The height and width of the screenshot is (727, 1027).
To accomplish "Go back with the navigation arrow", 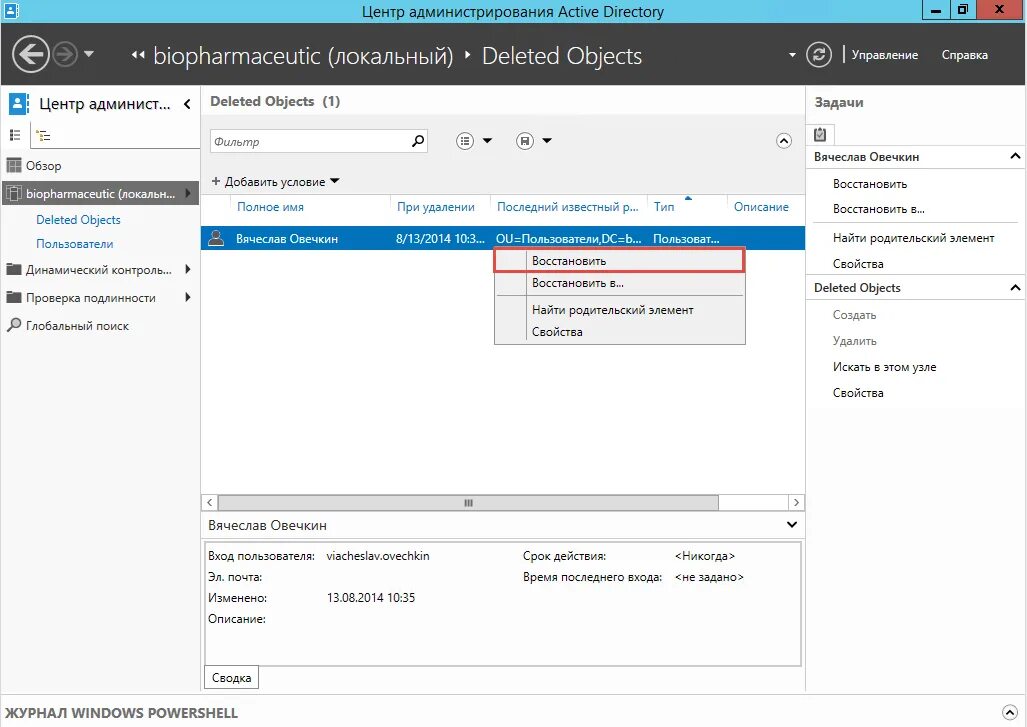I will [x=31, y=54].
